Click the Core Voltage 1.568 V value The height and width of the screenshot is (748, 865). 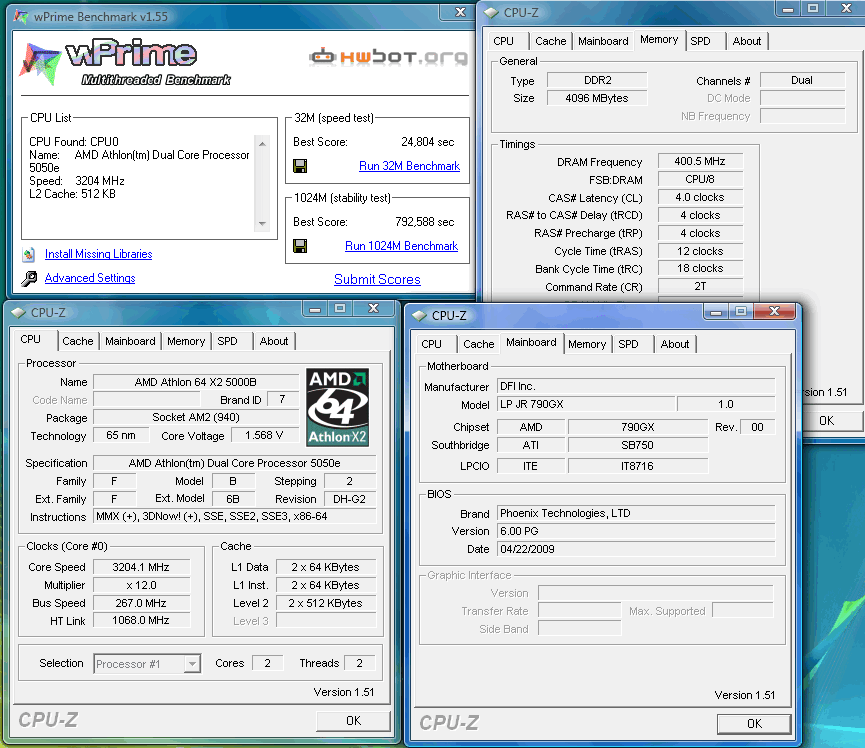click(264, 435)
